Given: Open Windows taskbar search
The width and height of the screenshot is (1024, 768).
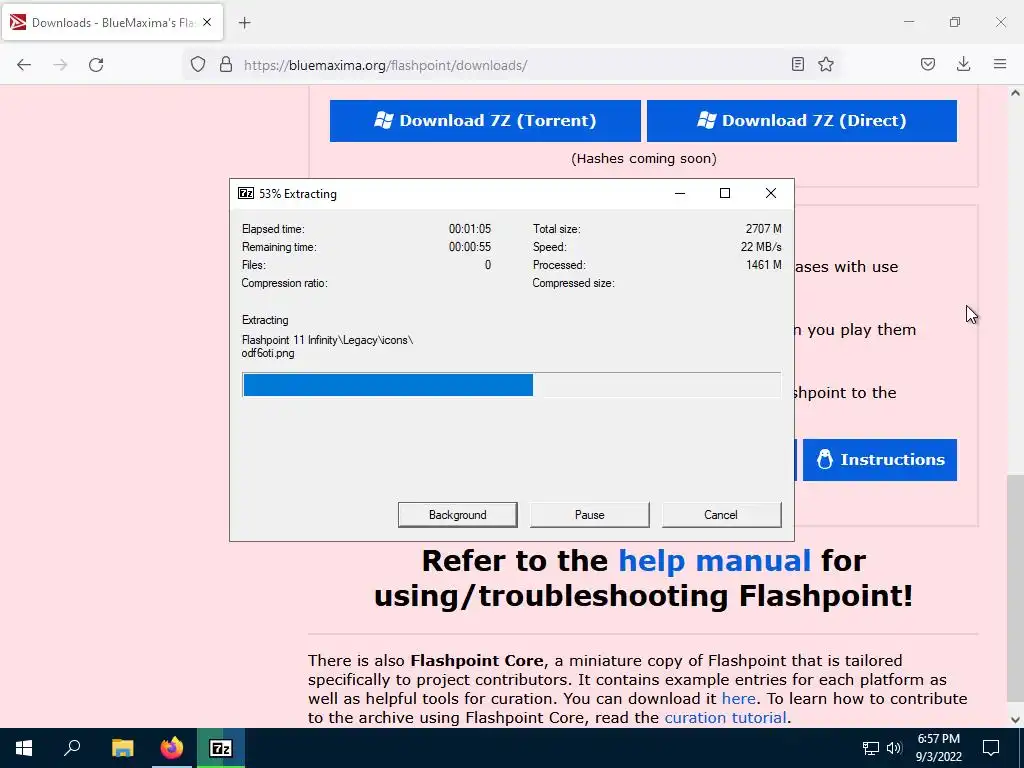Looking at the screenshot, I should [x=72, y=748].
